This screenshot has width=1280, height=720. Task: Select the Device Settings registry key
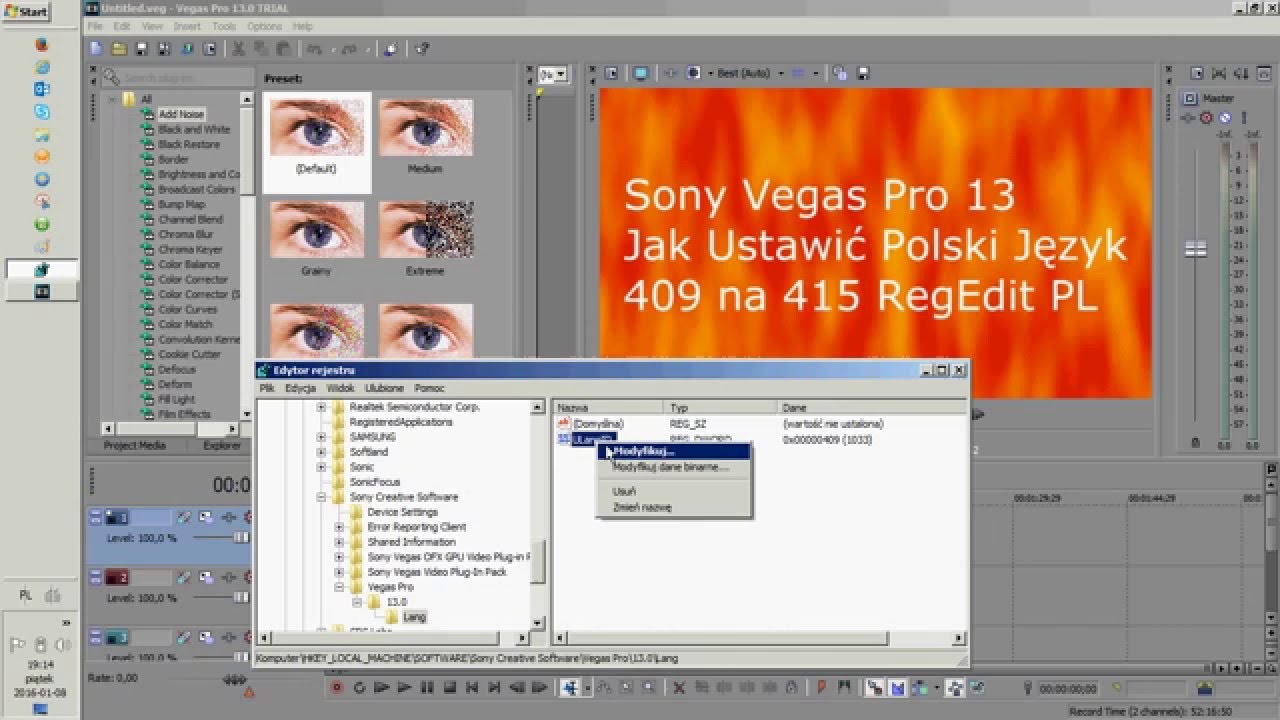pos(402,512)
